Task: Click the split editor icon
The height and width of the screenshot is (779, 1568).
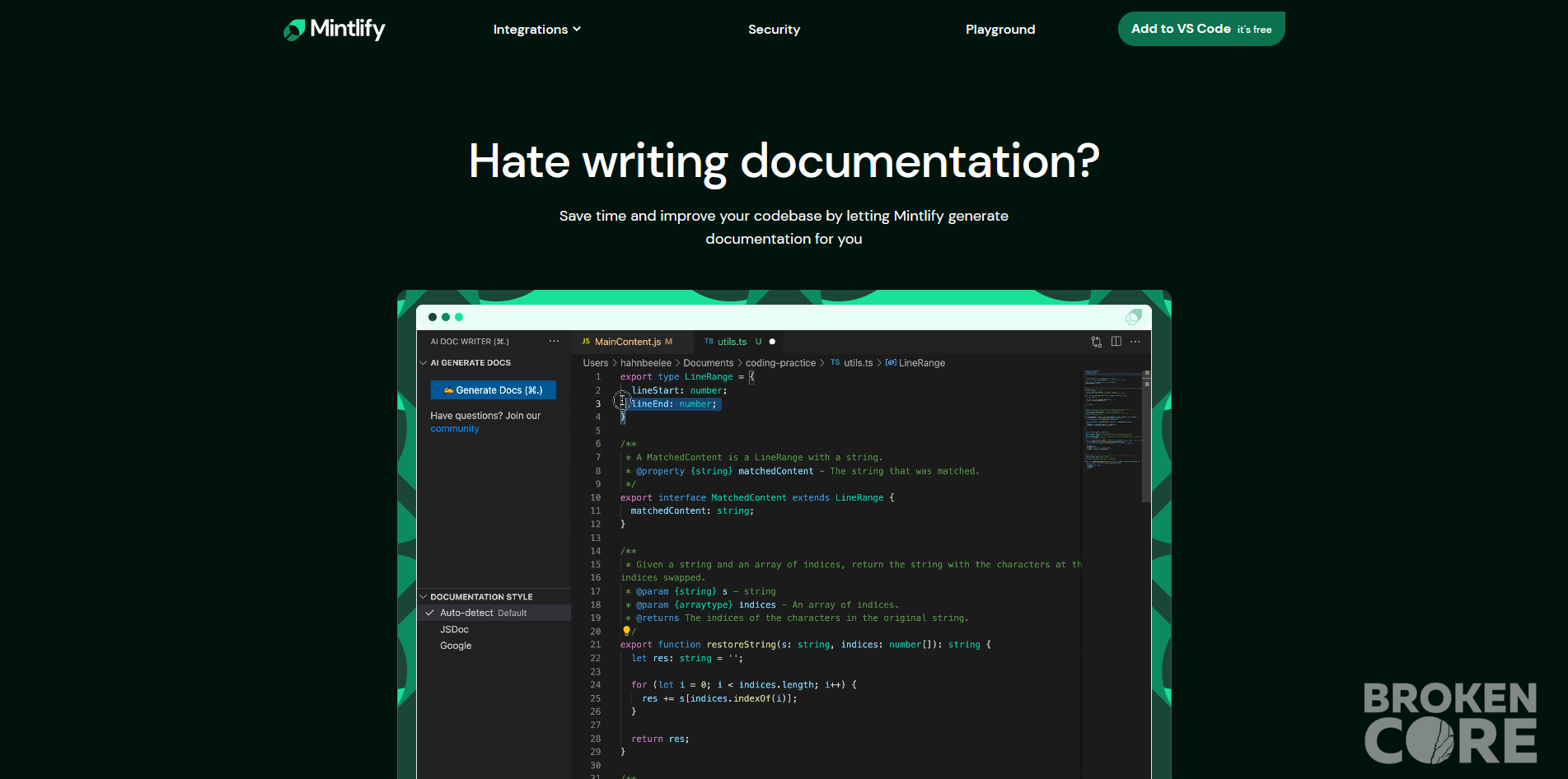Action: (1116, 342)
